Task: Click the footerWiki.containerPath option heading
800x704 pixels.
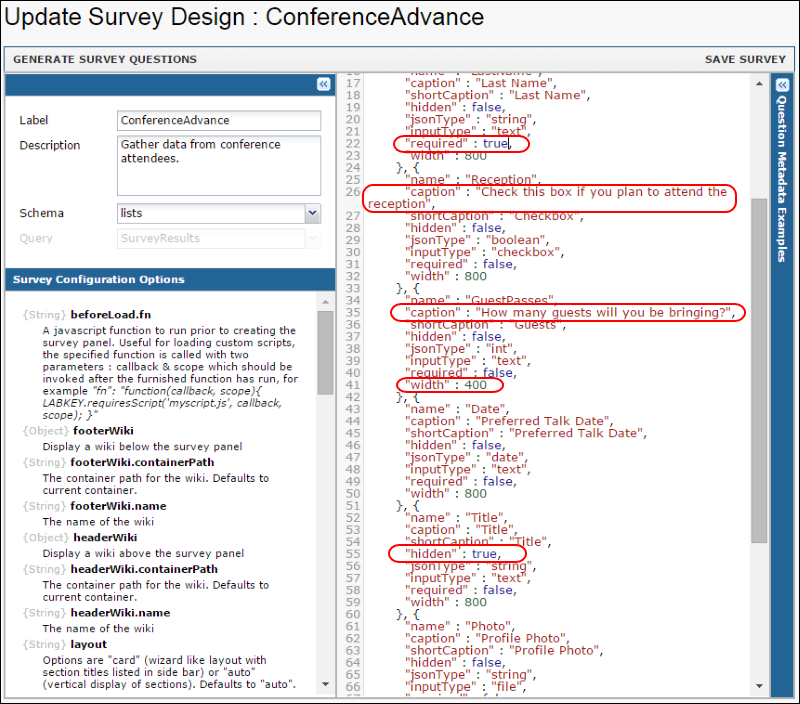Action: coord(142,463)
